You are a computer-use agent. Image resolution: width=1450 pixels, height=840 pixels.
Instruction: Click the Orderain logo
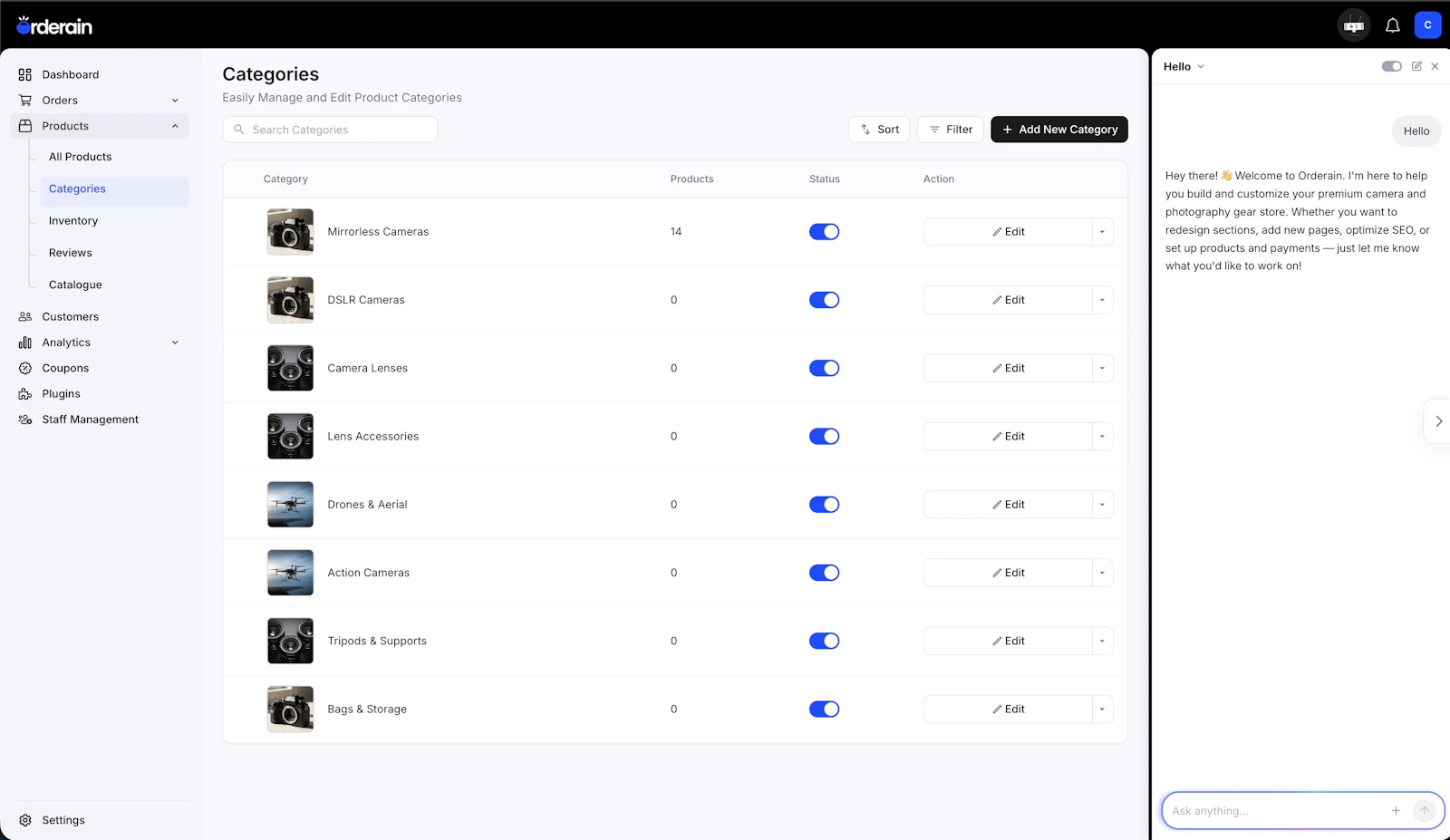pos(54,25)
